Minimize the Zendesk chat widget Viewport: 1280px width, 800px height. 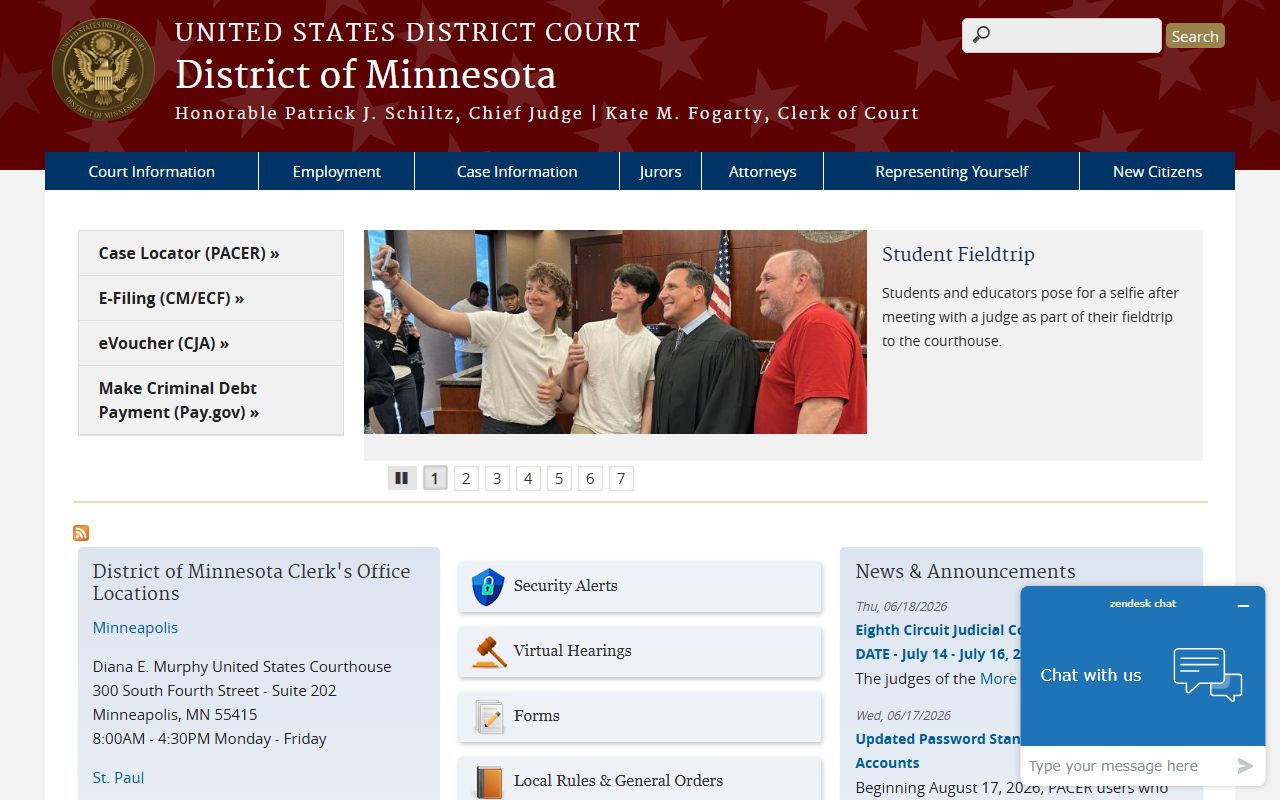click(1243, 605)
